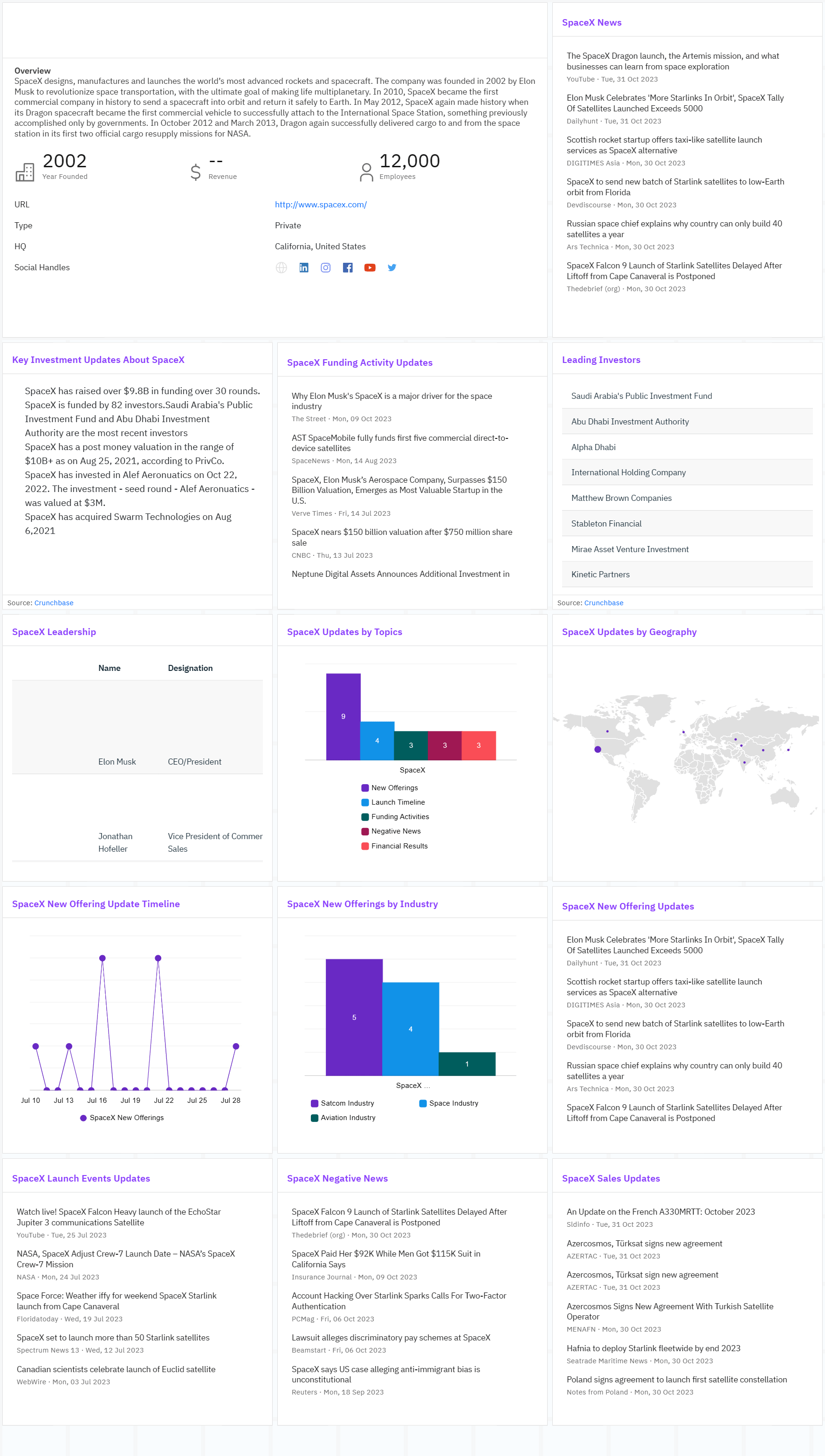This screenshot has height=1456, width=825.
Task: Open 'SpaceX nears $150 billion valuation' CNBC article
Action: tap(402, 537)
